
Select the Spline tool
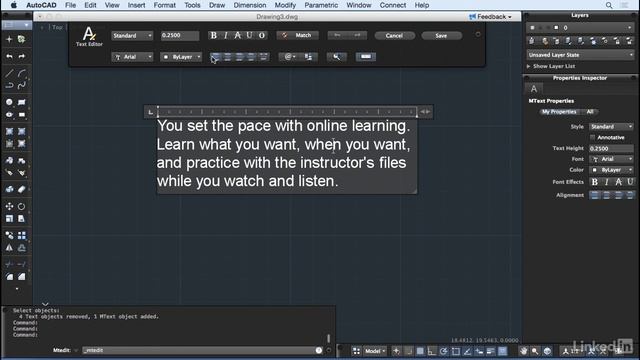point(22,85)
